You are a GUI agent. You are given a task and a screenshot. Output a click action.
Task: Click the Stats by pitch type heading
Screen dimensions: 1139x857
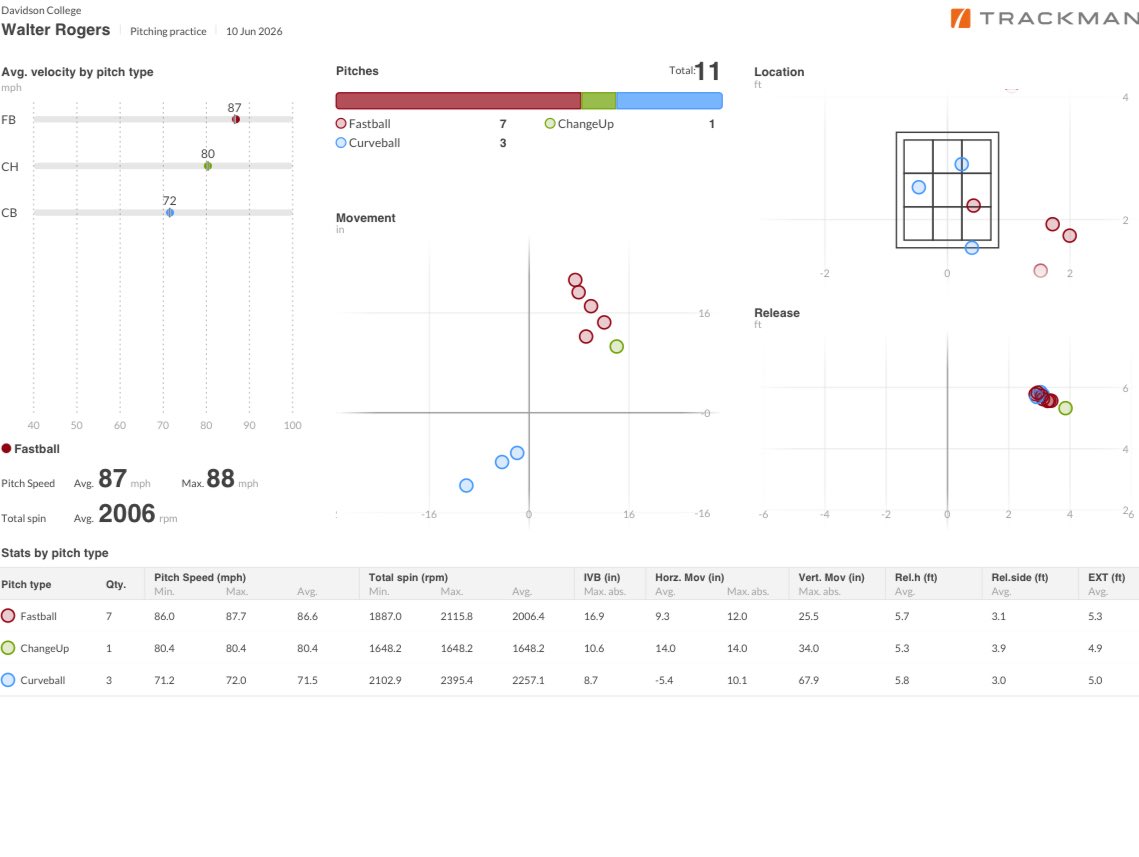click(x=54, y=553)
